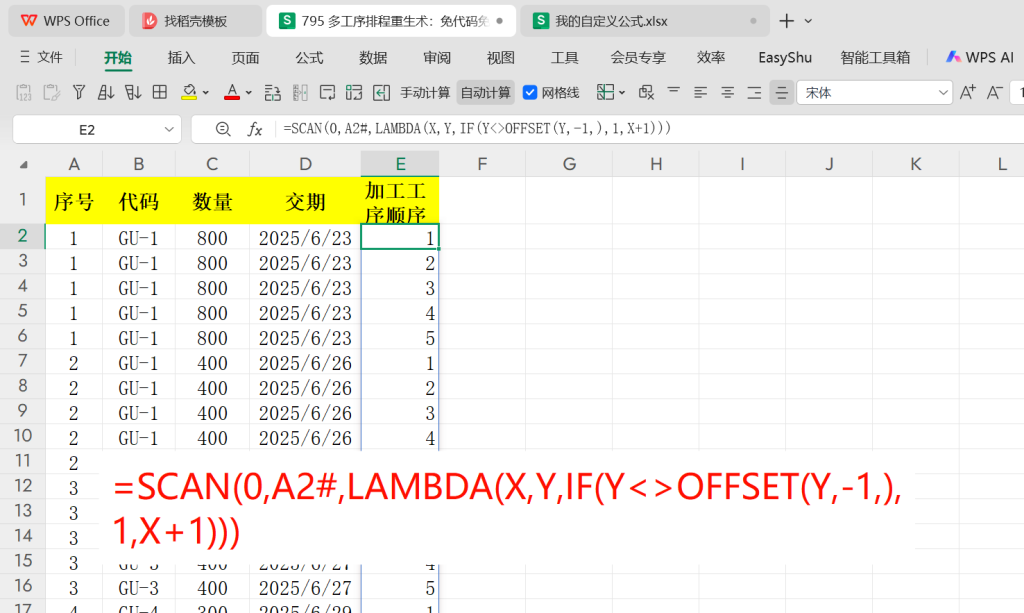1024x613 pixels.
Task: Open the tab list dropdown arrow
Action: click(808, 21)
